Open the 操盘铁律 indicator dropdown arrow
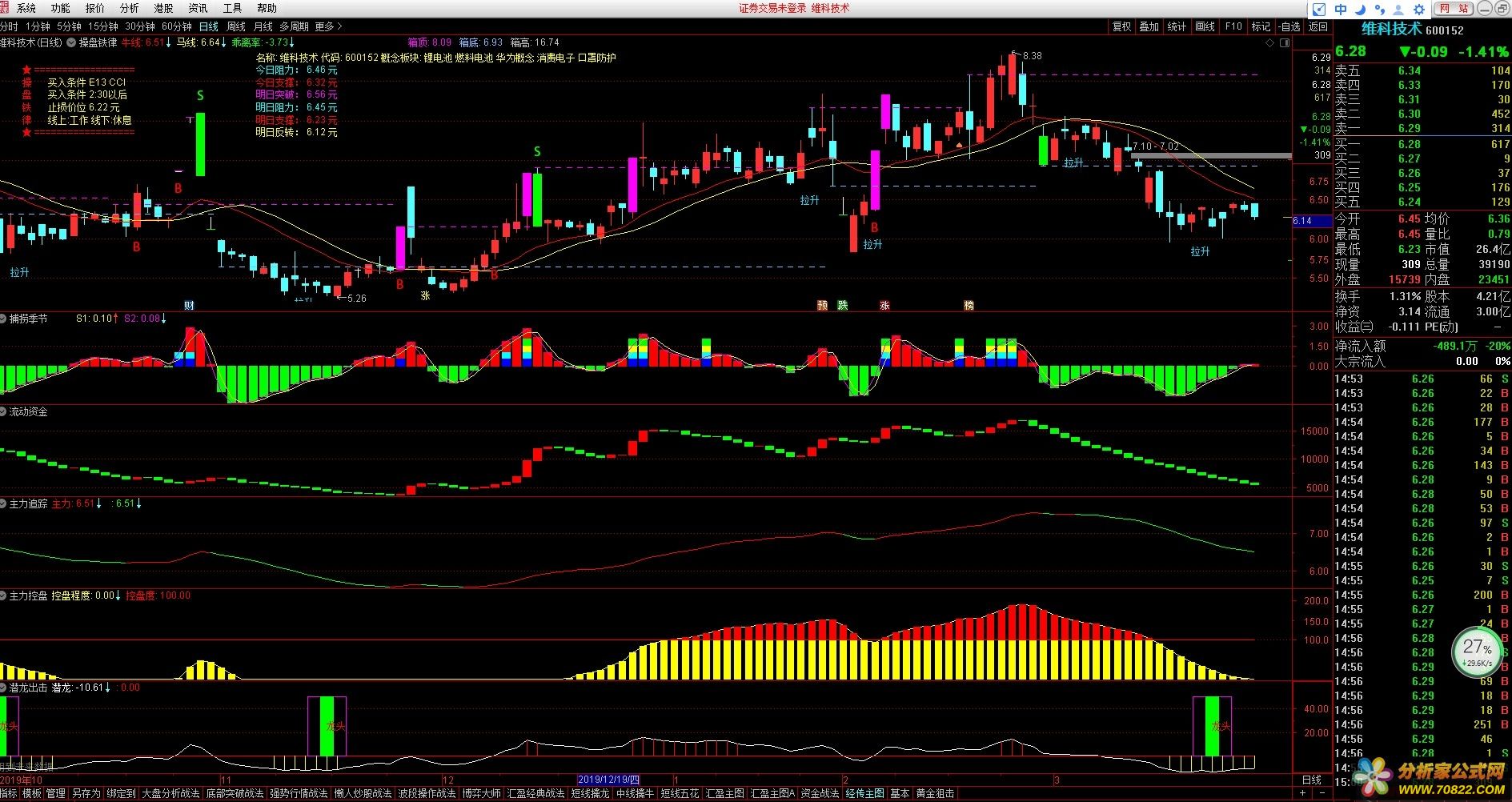 [x=71, y=43]
